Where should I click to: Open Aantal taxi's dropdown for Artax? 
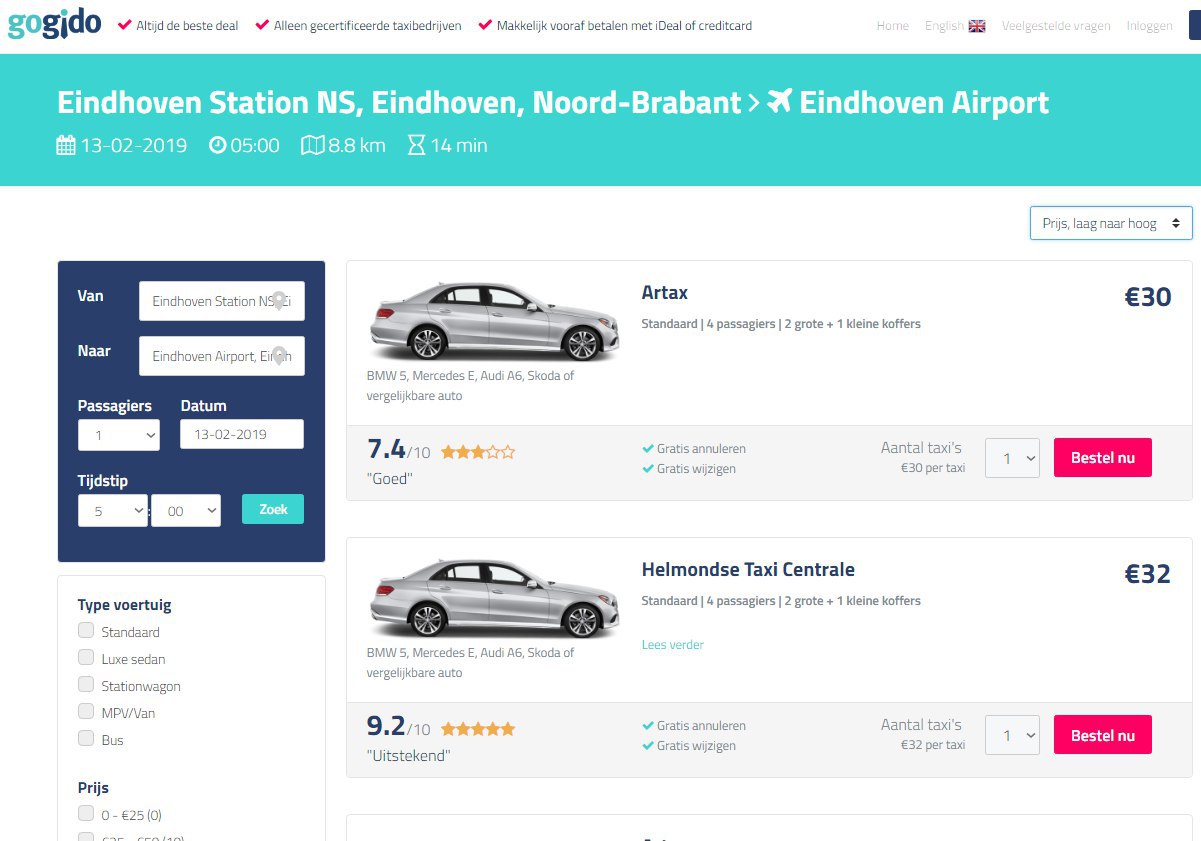[x=1012, y=458]
